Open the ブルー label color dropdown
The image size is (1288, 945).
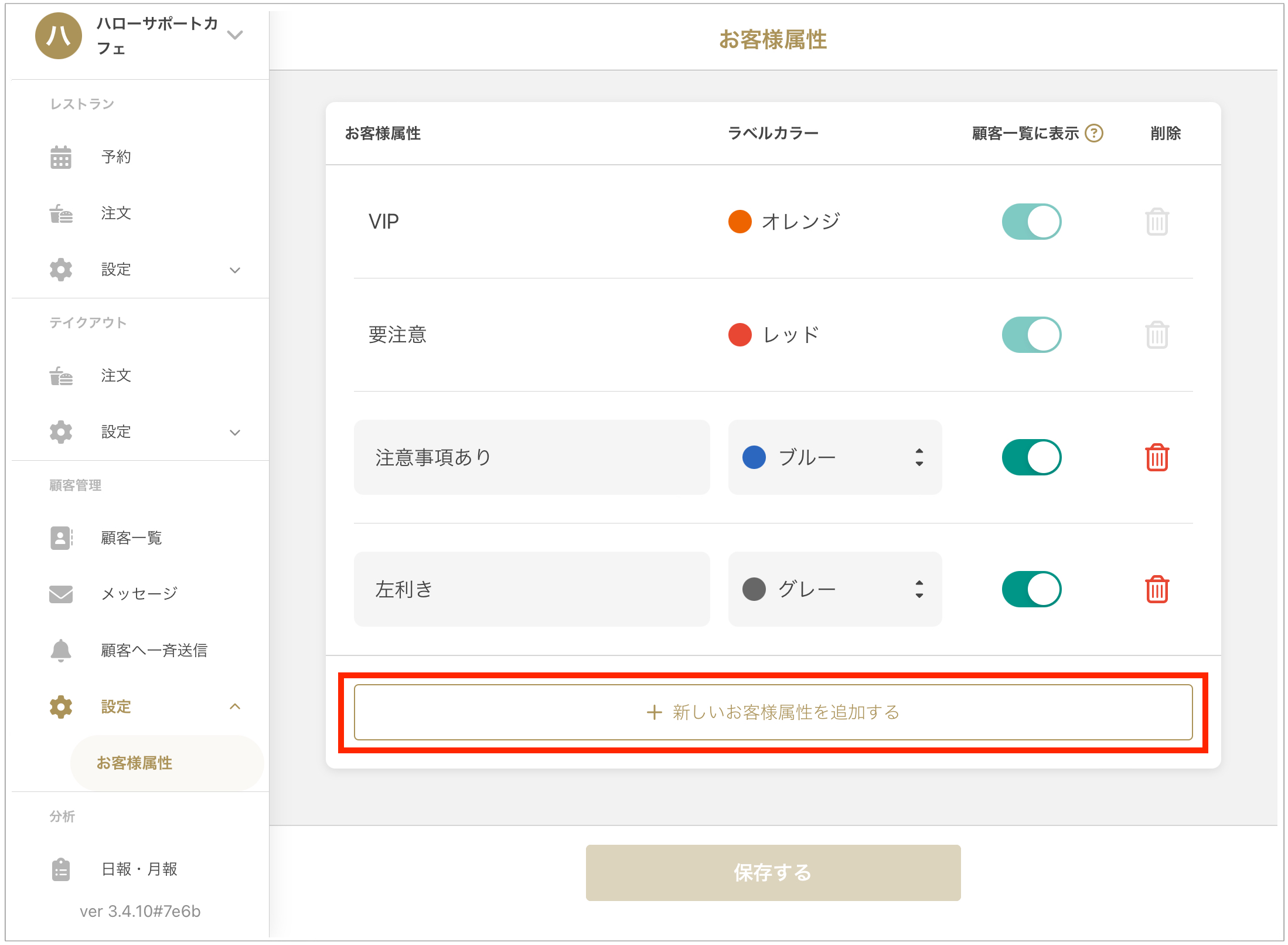835,457
